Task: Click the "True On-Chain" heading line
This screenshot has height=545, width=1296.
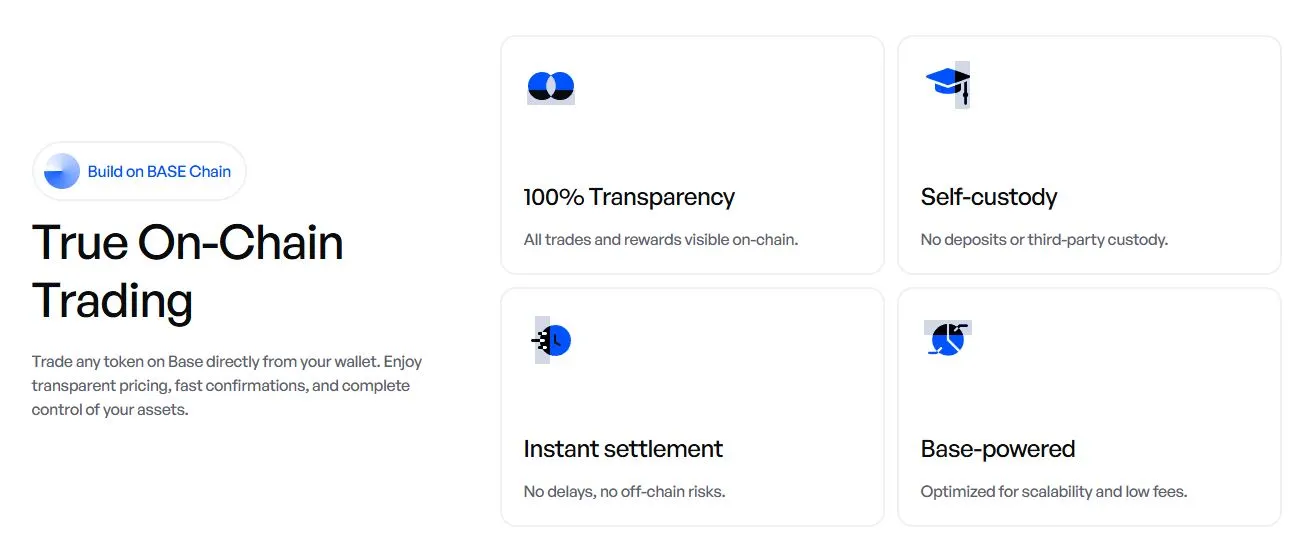Action: [x=188, y=243]
